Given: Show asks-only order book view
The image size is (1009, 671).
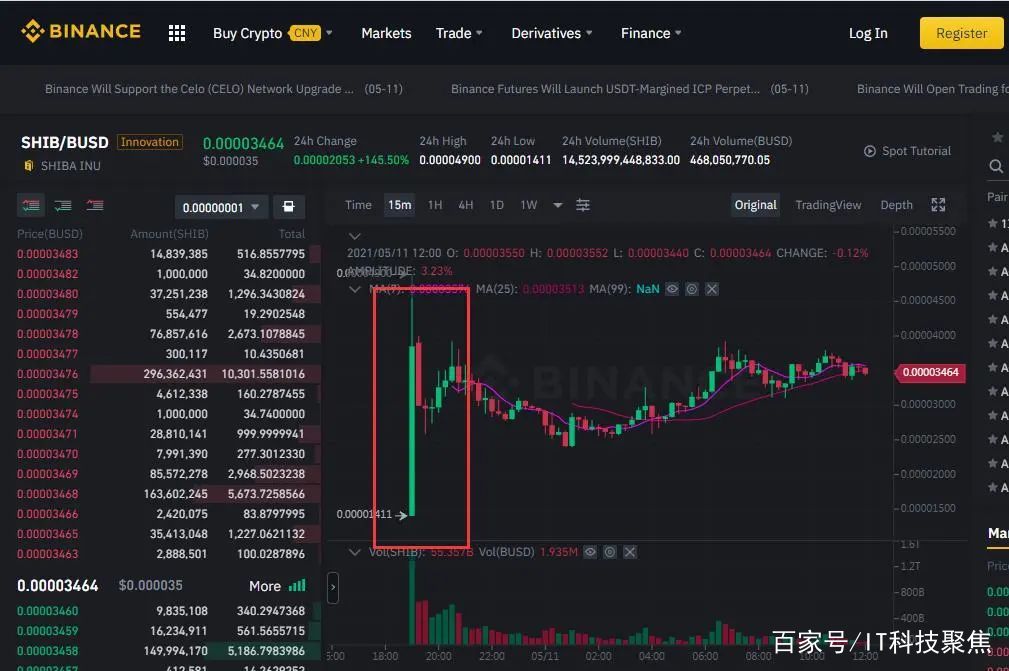Looking at the screenshot, I should (95, 205).
